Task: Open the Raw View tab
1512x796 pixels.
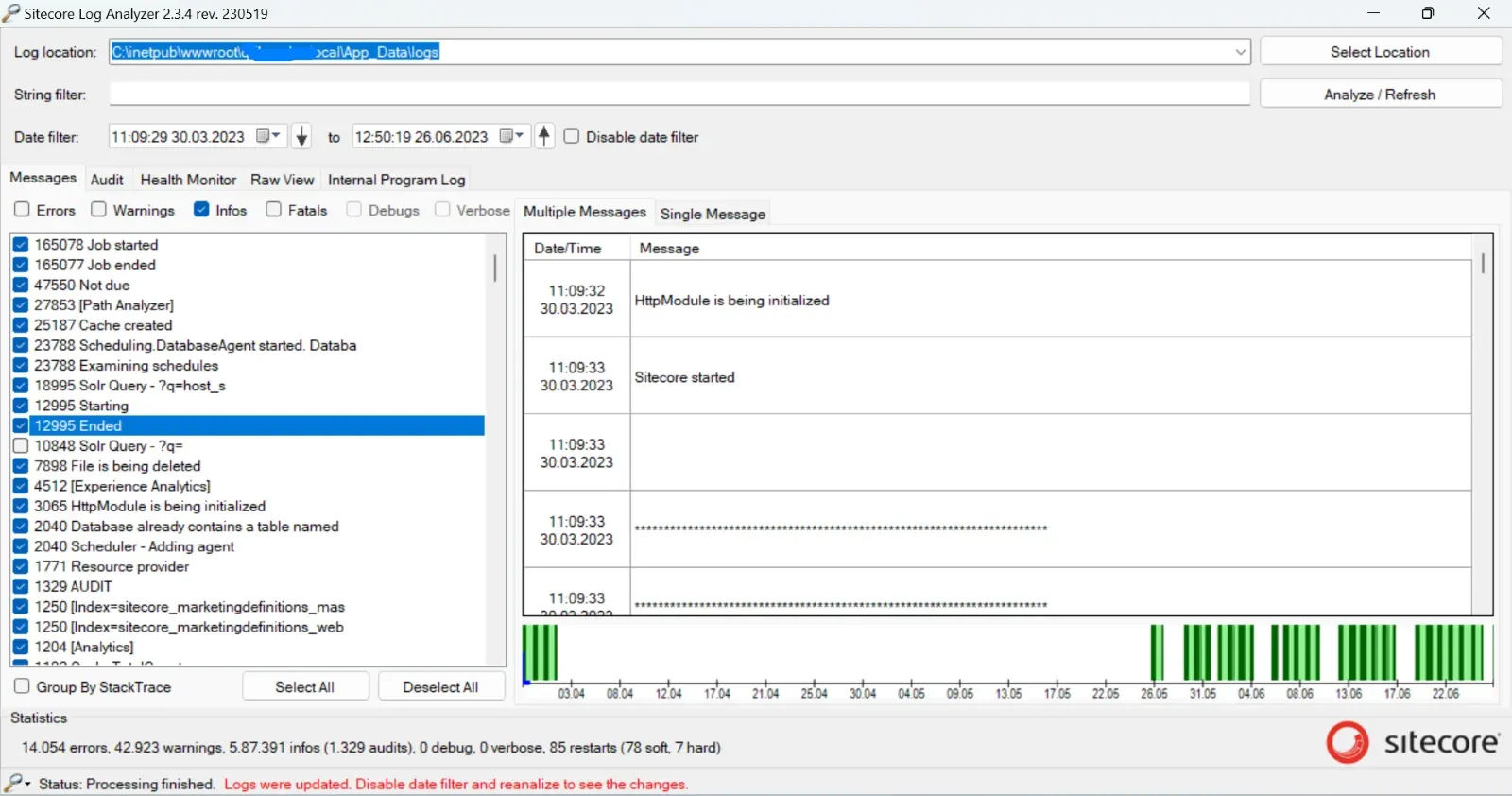Action: point(282,180)
